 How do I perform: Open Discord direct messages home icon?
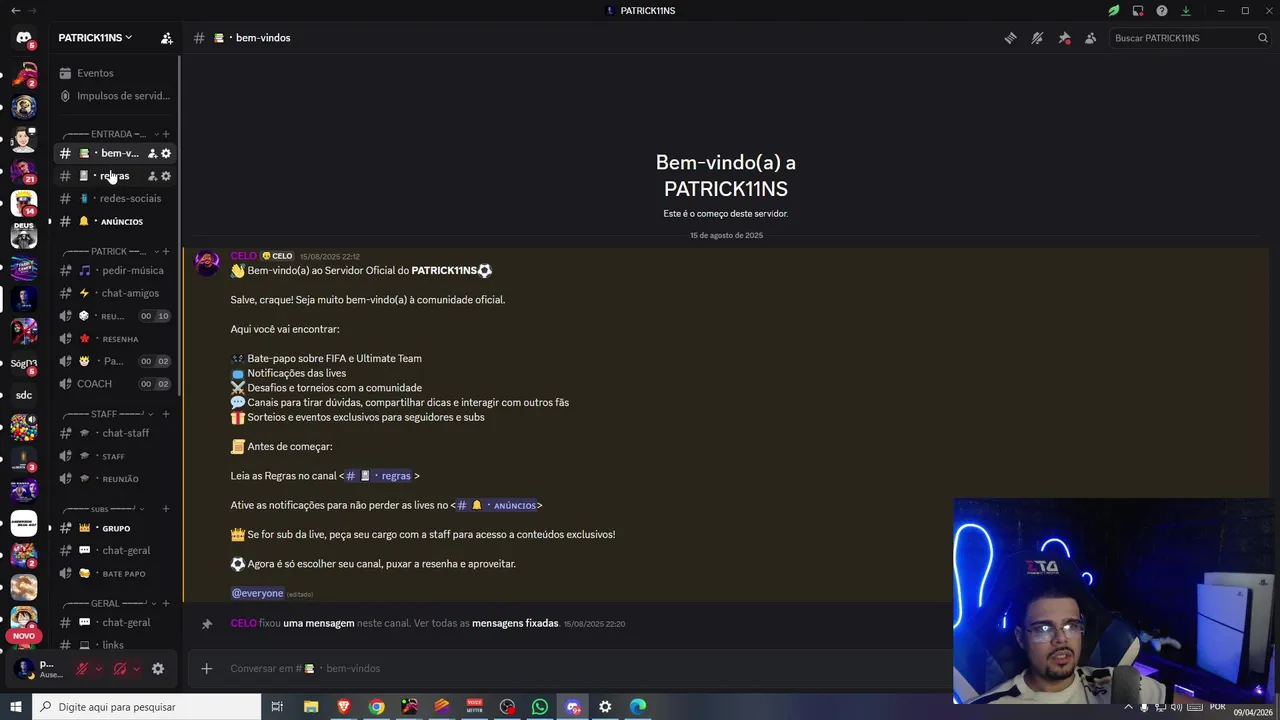click(24, 38)
